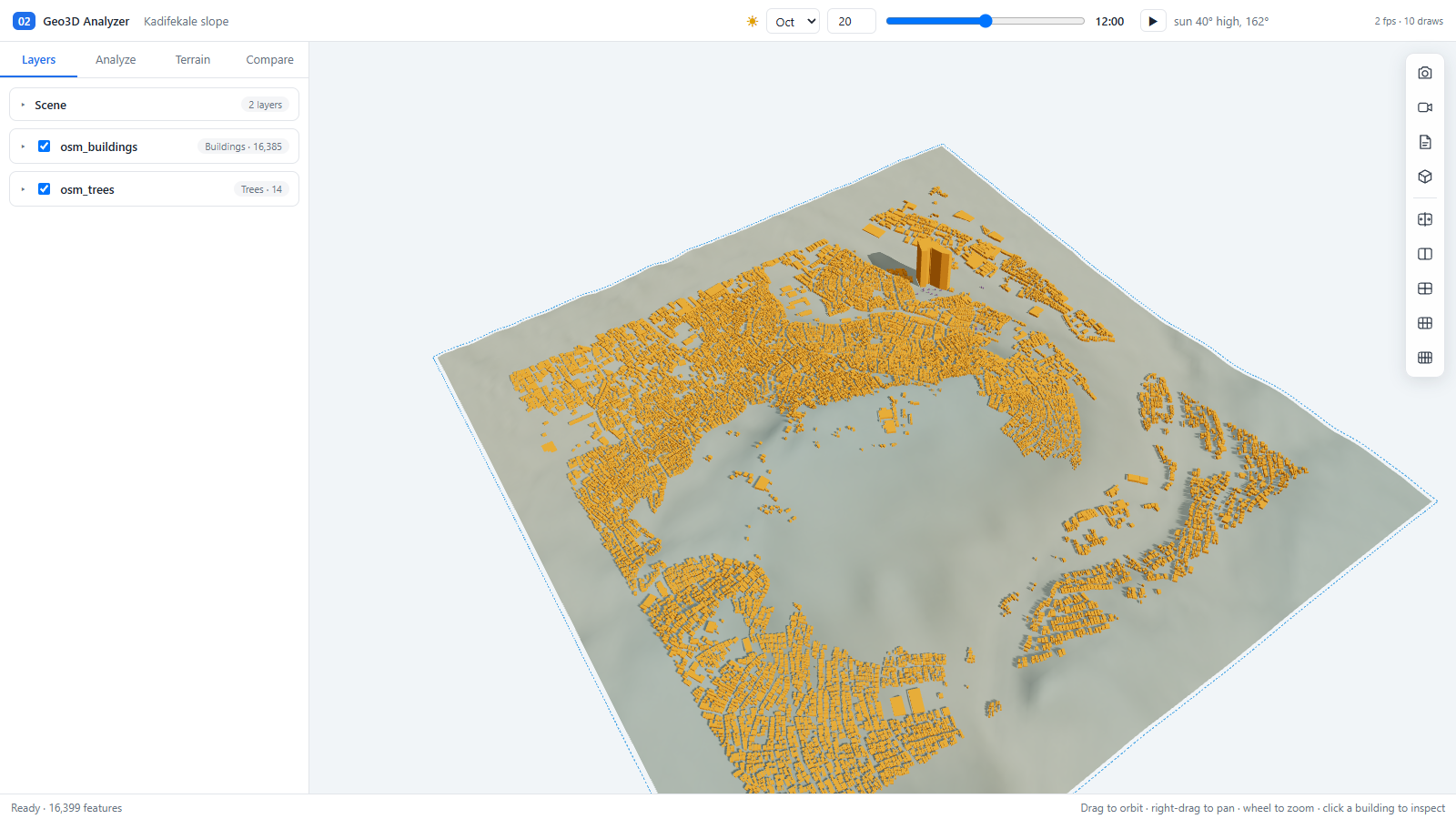
Task: Click the 02 app logo badge
Action: point(24,21)
